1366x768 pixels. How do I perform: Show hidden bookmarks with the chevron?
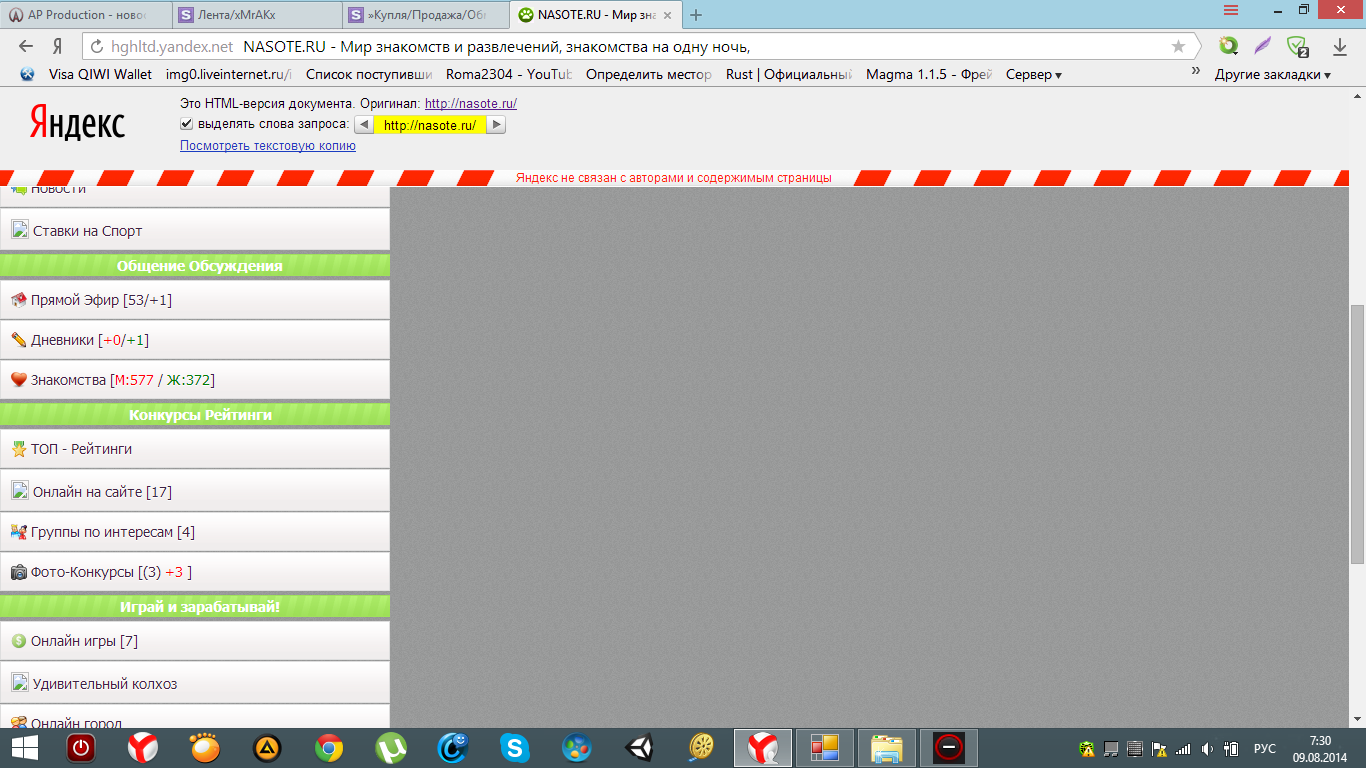[x=1195, y=71]
